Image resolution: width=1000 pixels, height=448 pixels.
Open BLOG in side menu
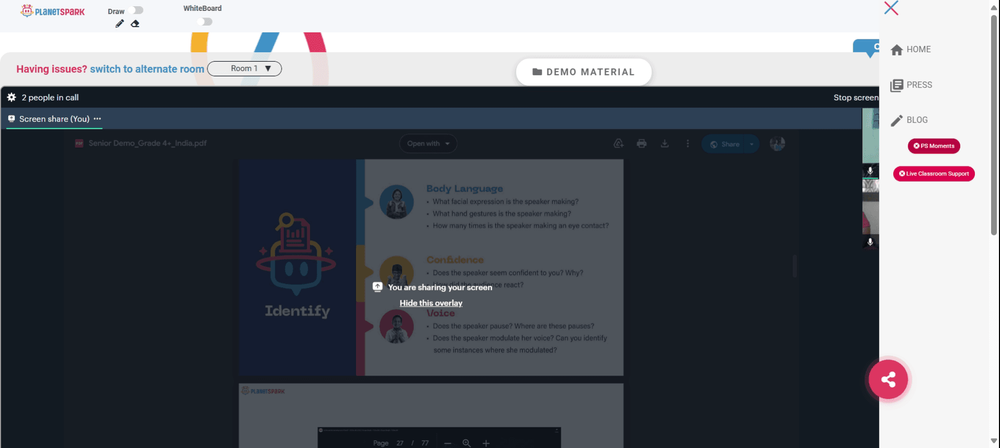tap(909, 120)
